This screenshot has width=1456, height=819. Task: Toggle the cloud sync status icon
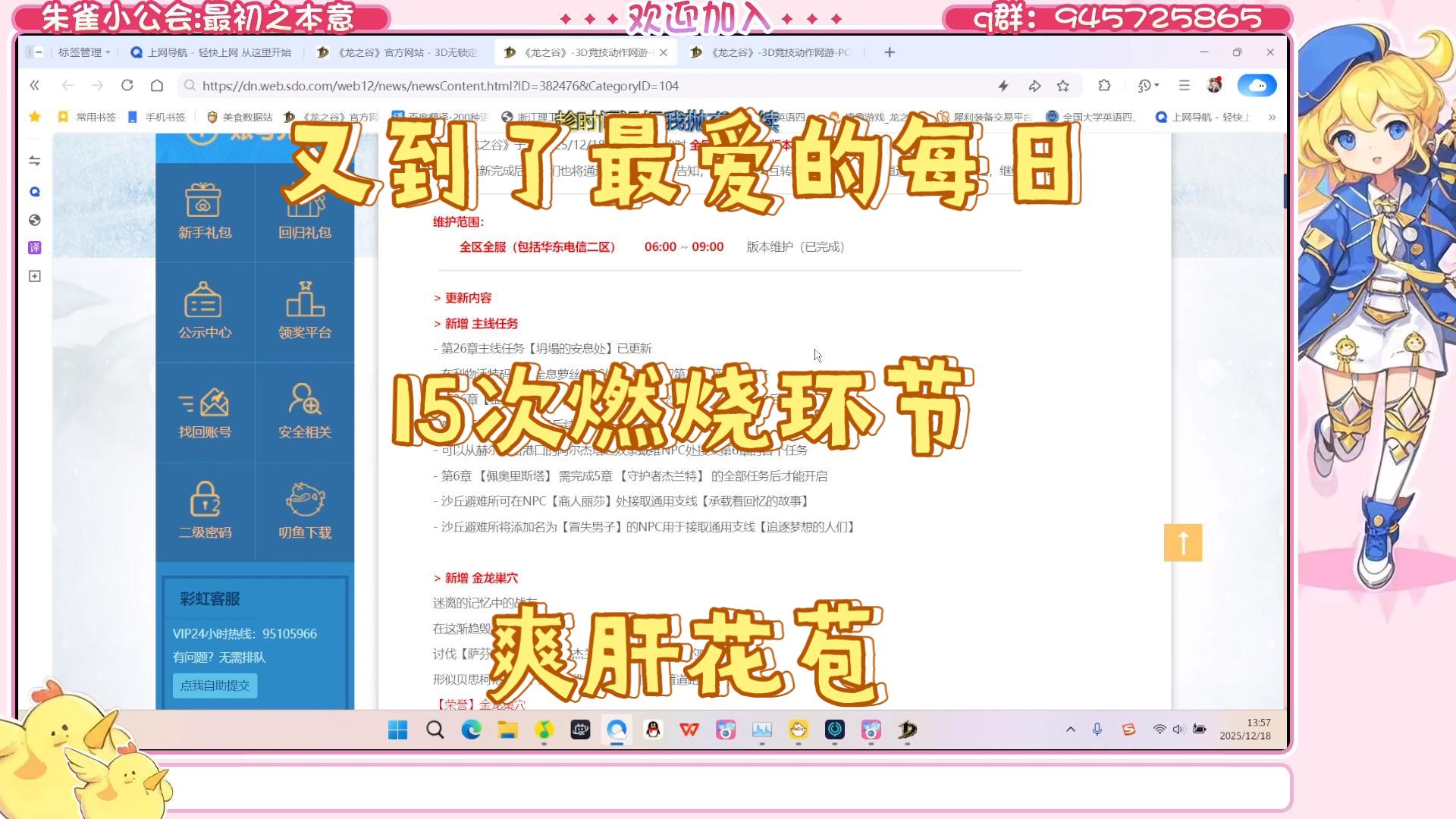point(1257,85)
